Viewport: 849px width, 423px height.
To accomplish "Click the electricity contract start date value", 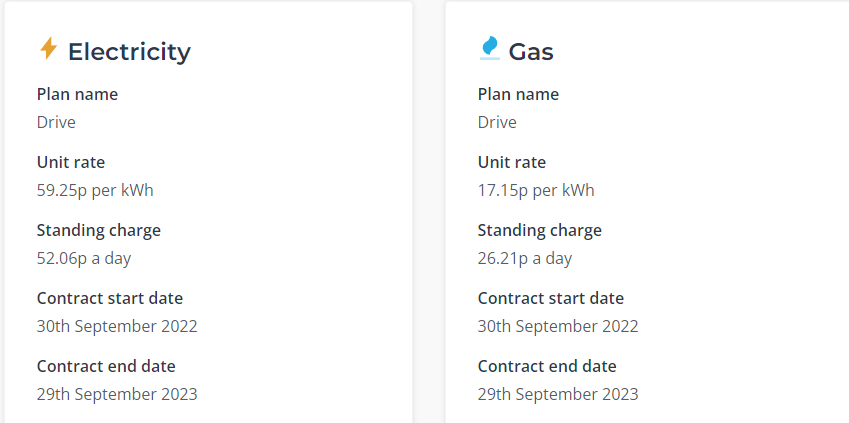I will tap(117, 327).
